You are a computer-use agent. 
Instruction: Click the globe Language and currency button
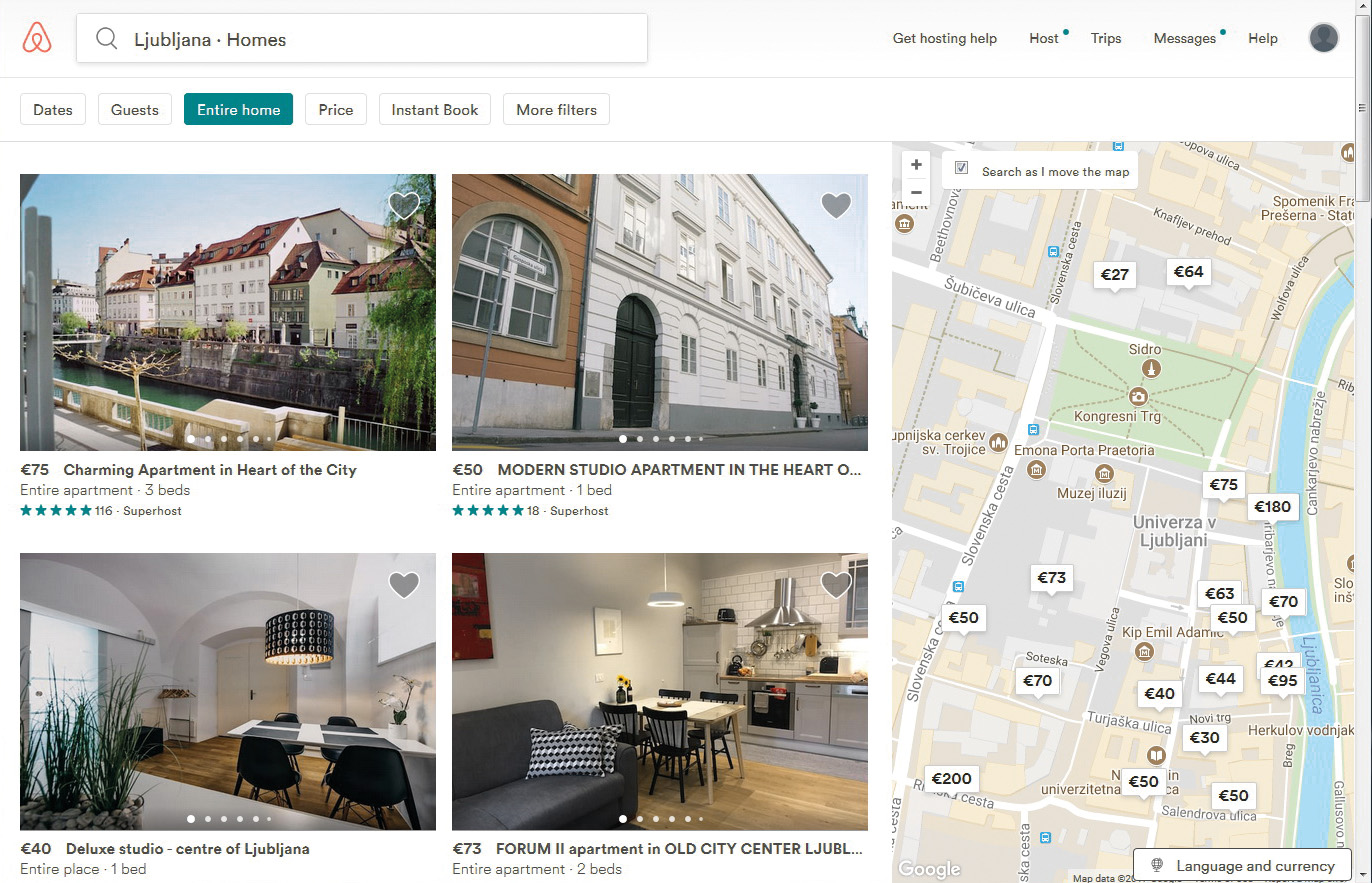pos(1243,866)
